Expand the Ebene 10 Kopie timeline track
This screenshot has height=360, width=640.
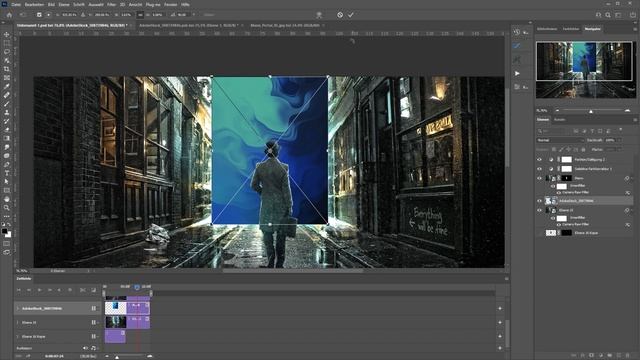(x=18, y=336)
